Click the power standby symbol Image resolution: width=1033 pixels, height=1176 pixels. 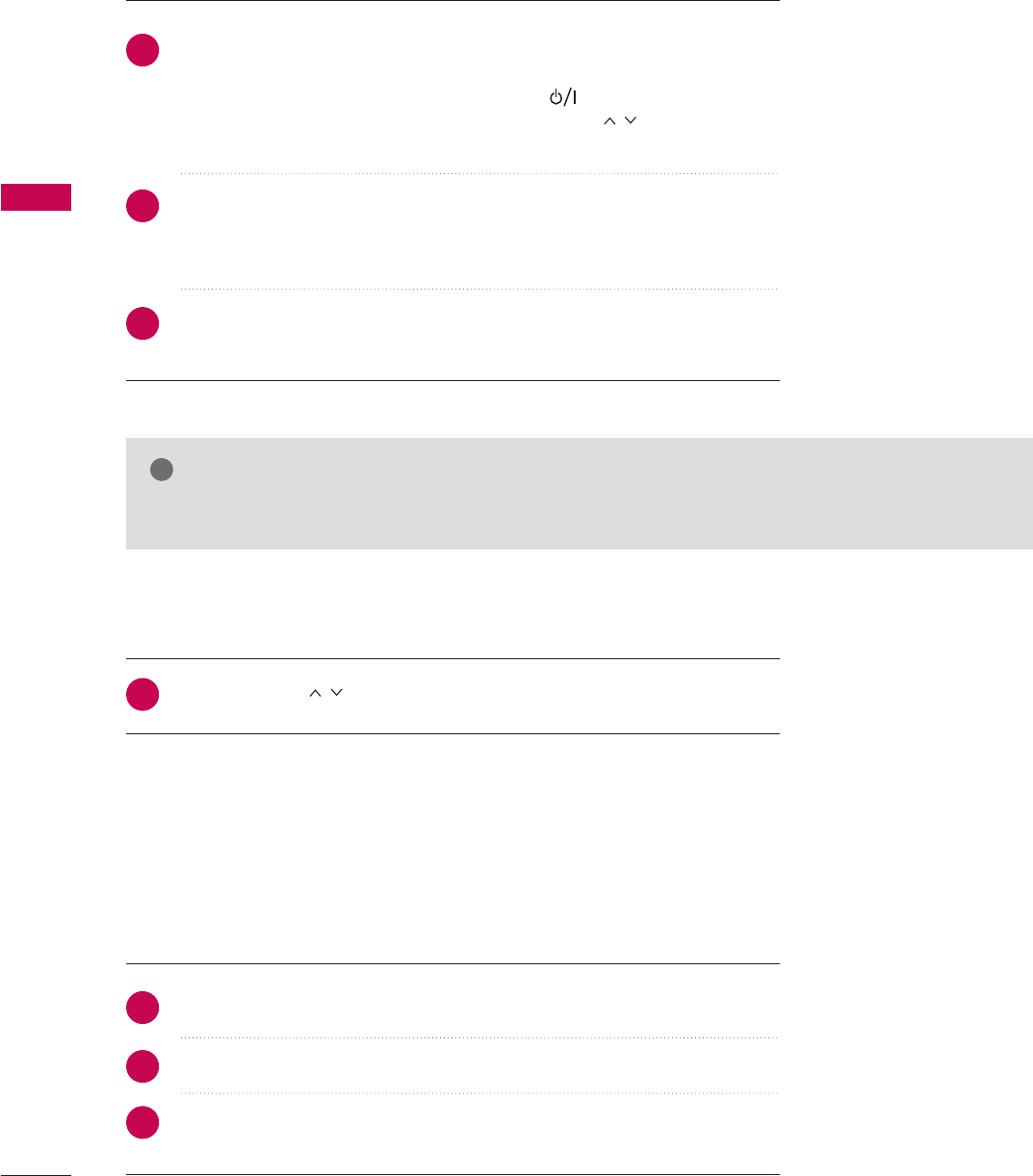pyautogui.click(x=562, y=97)
